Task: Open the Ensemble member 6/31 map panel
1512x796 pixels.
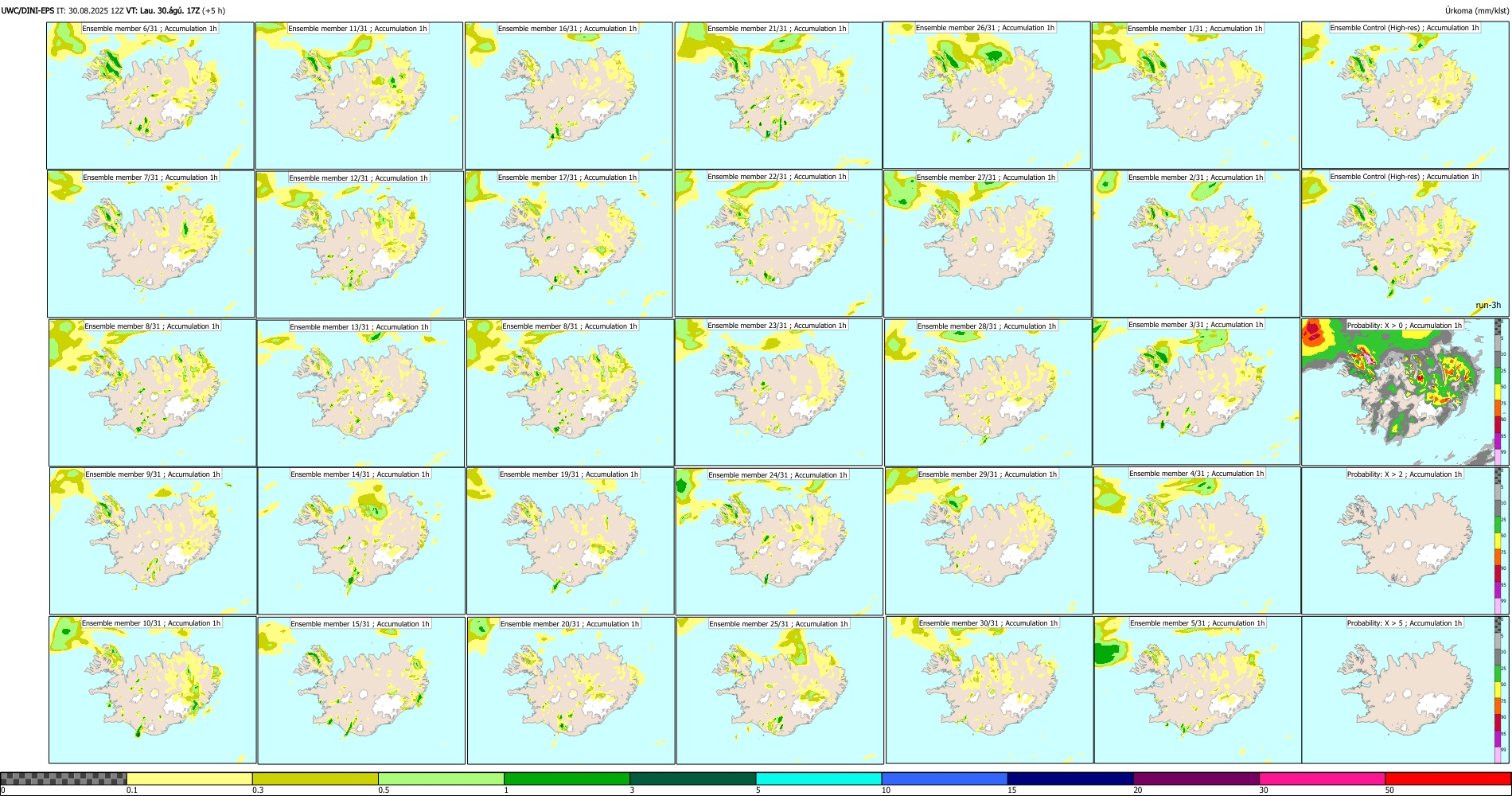Action: 150,95
